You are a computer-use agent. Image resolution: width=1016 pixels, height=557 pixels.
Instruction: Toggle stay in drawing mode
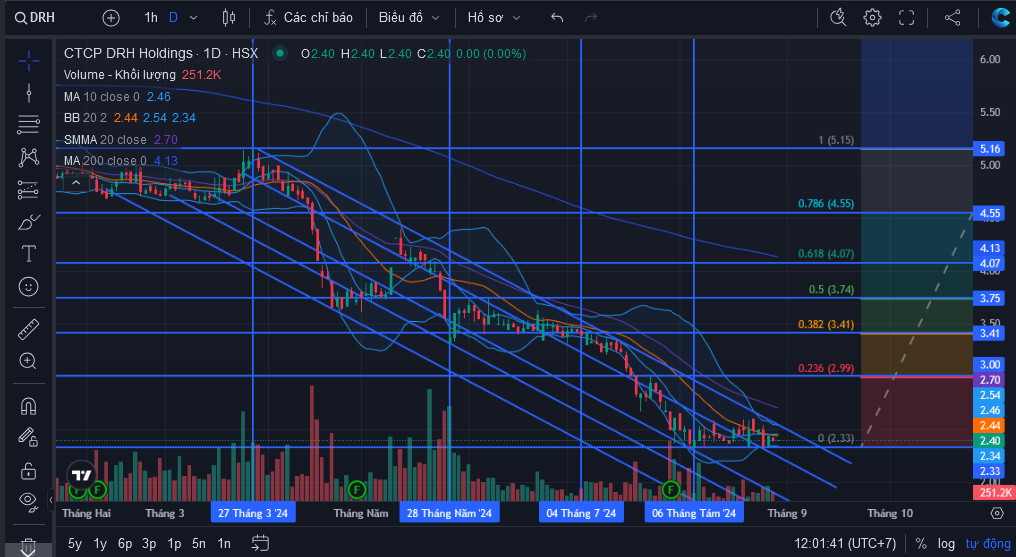[x=29, y=438]
